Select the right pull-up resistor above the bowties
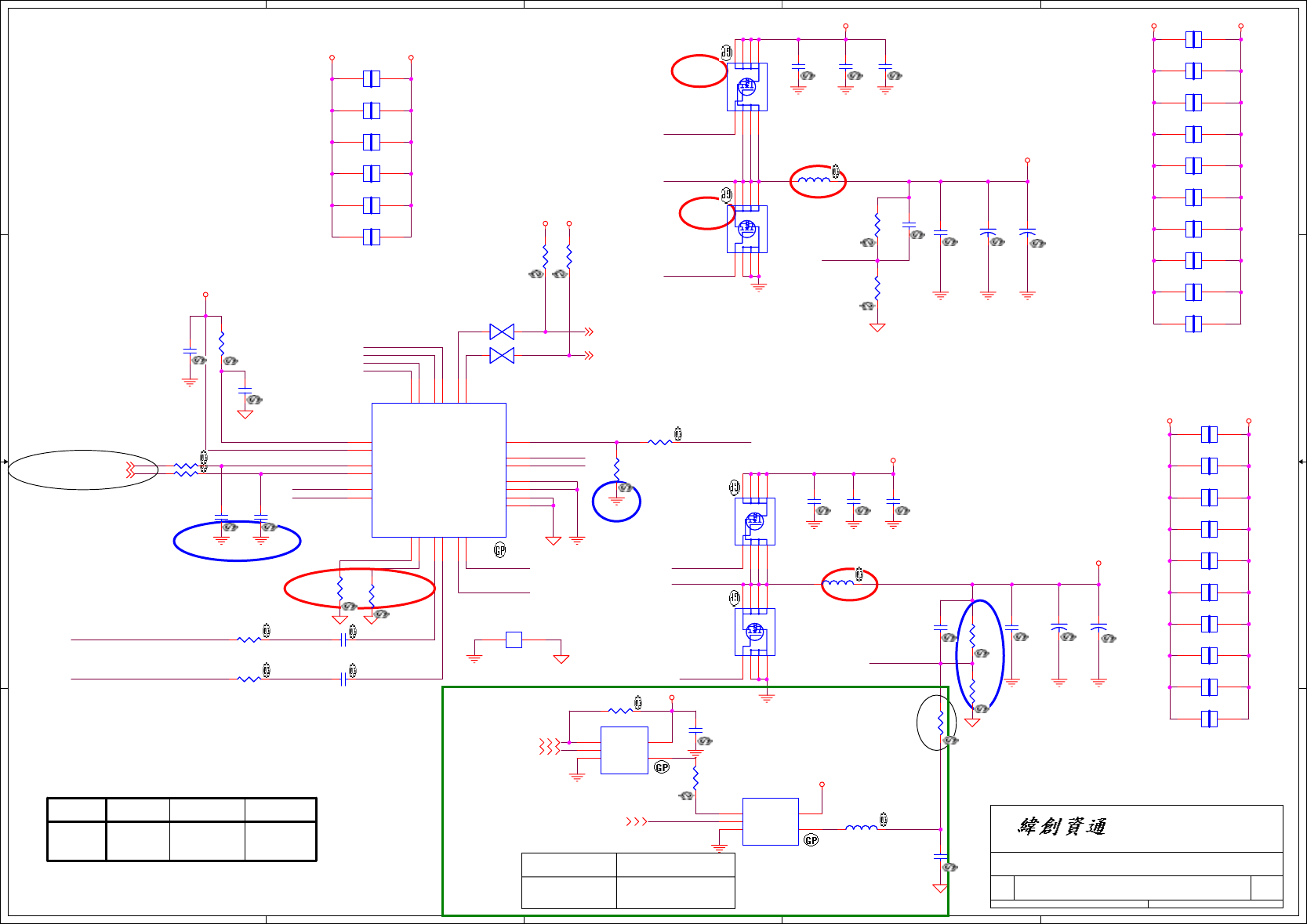 point(569,257)
